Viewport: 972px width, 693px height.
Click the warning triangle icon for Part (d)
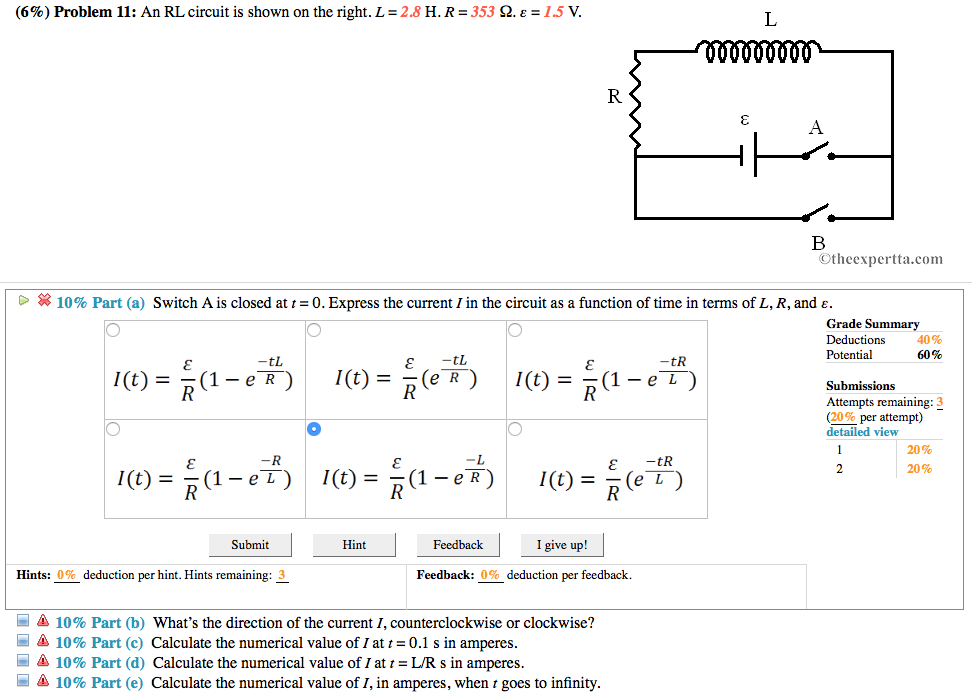click(43, 662)
